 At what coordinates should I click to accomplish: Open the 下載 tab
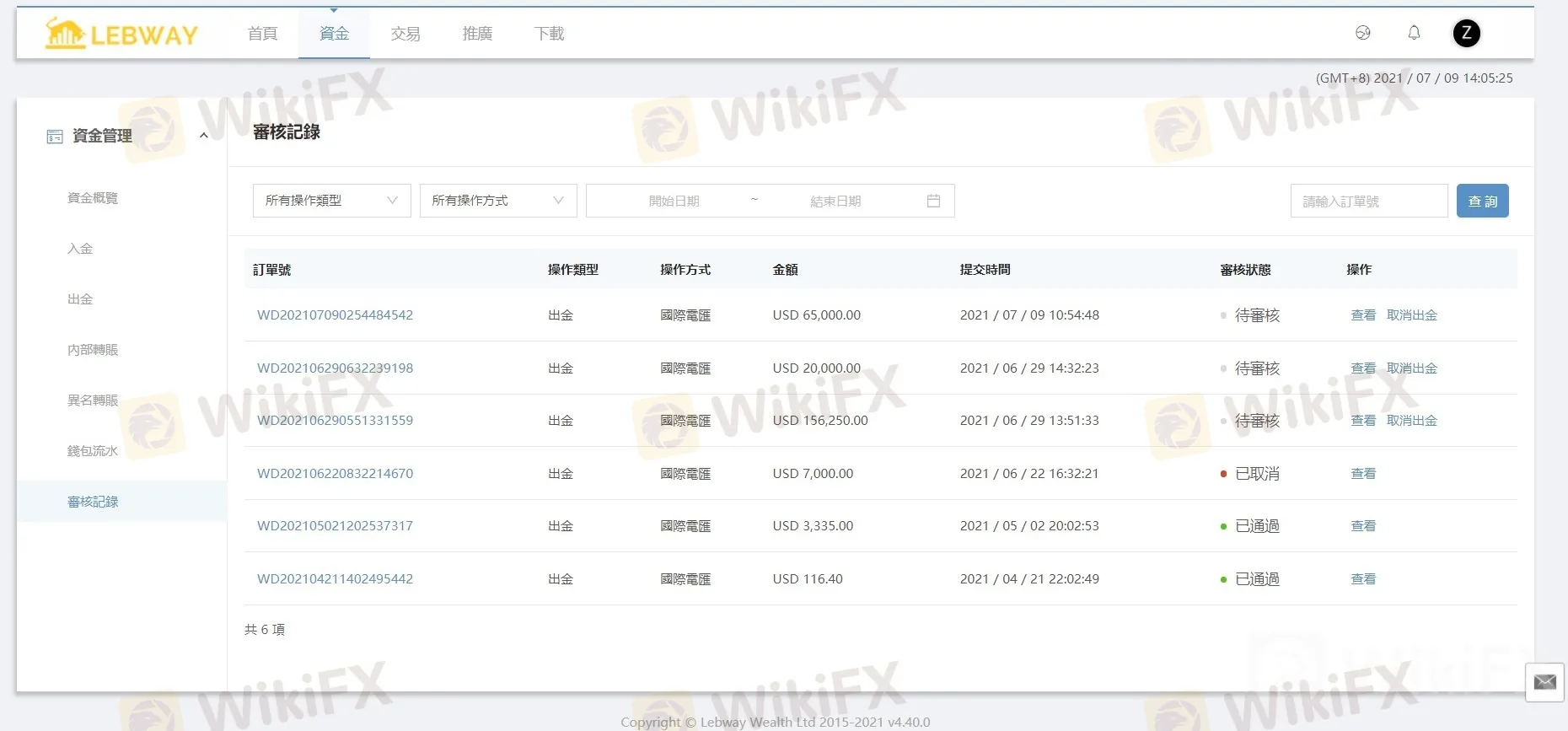coord(549,34)
